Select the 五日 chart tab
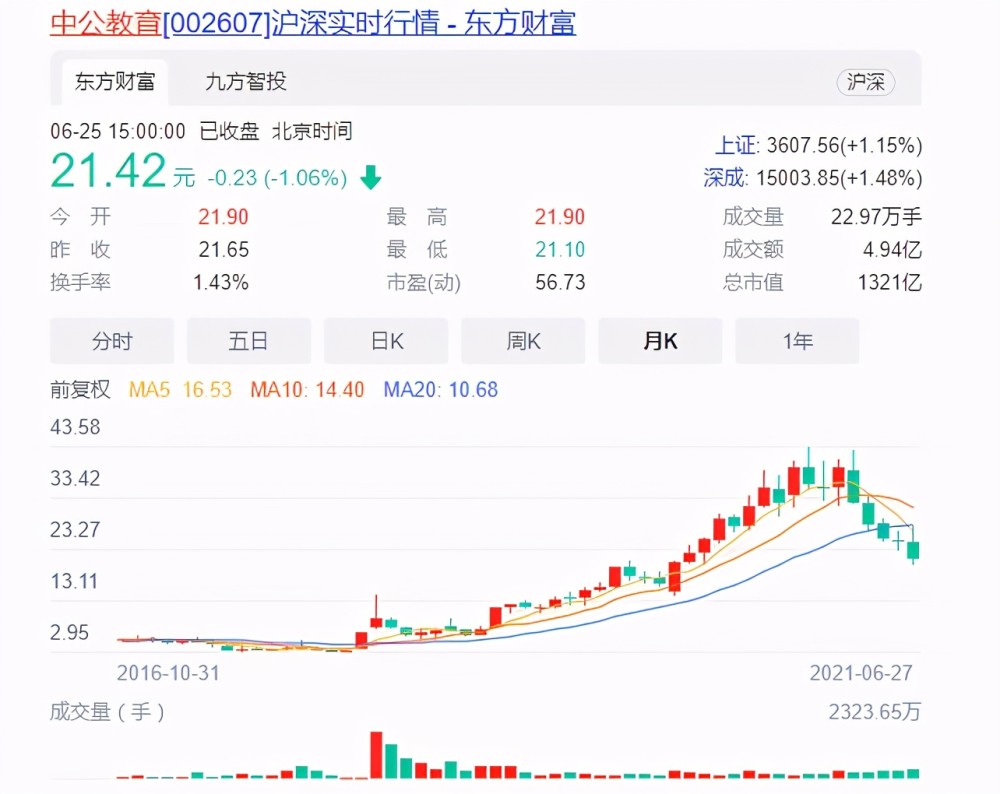 pos(249,341)
